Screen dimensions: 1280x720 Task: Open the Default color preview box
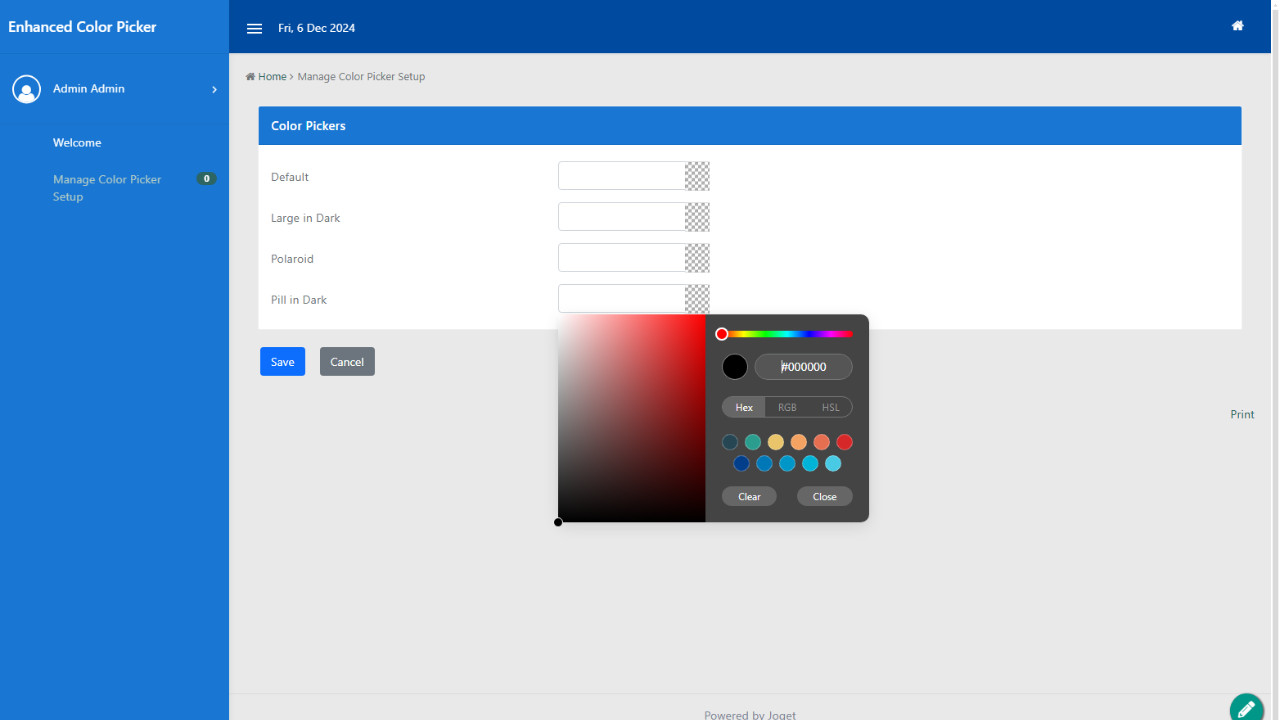click(697, 176)
